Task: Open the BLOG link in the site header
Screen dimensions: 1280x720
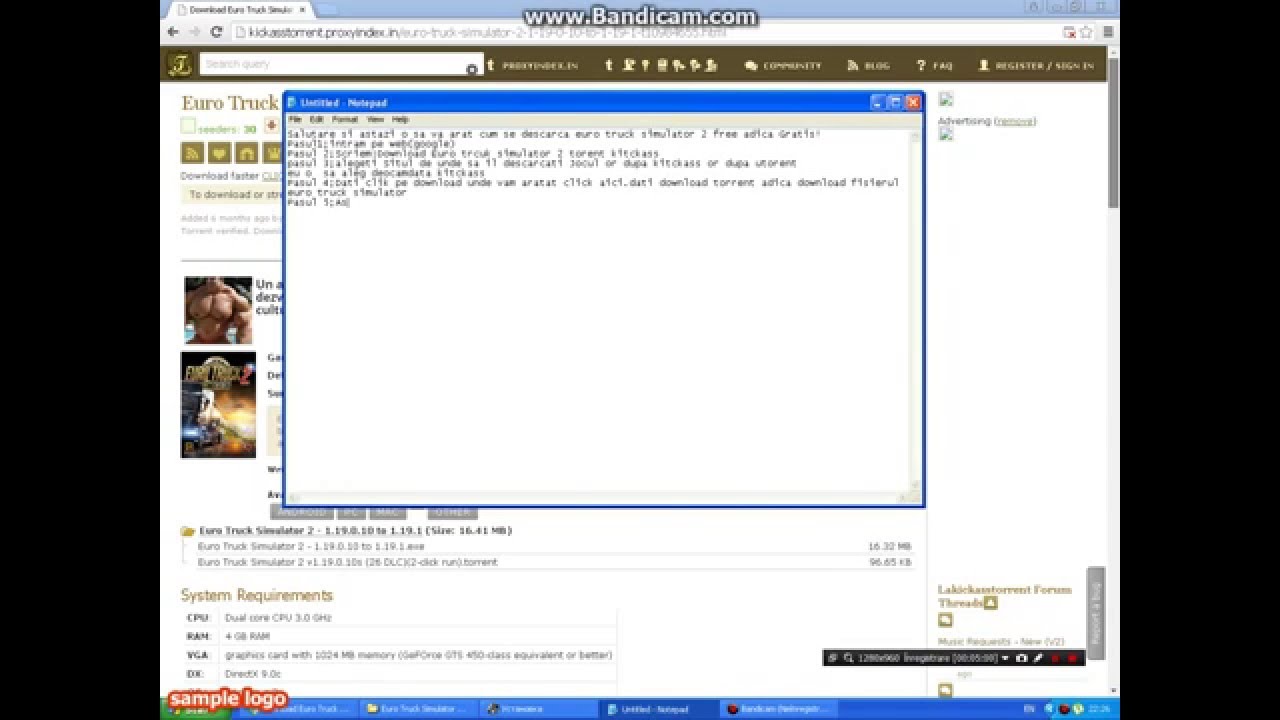Action: pos(868,66)
